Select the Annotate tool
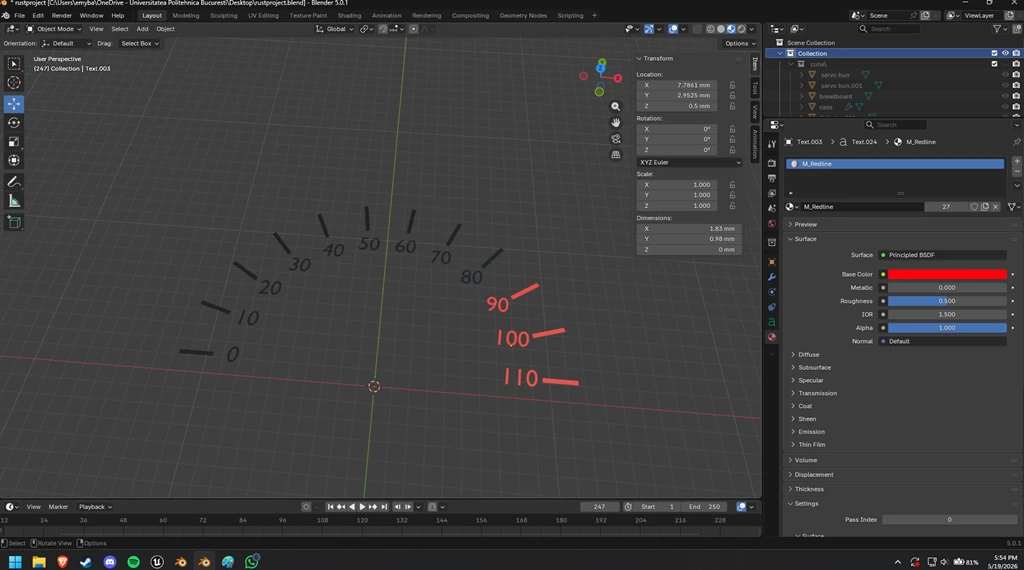The width and height of the screenshot is (1024, 570). [14, 182]
